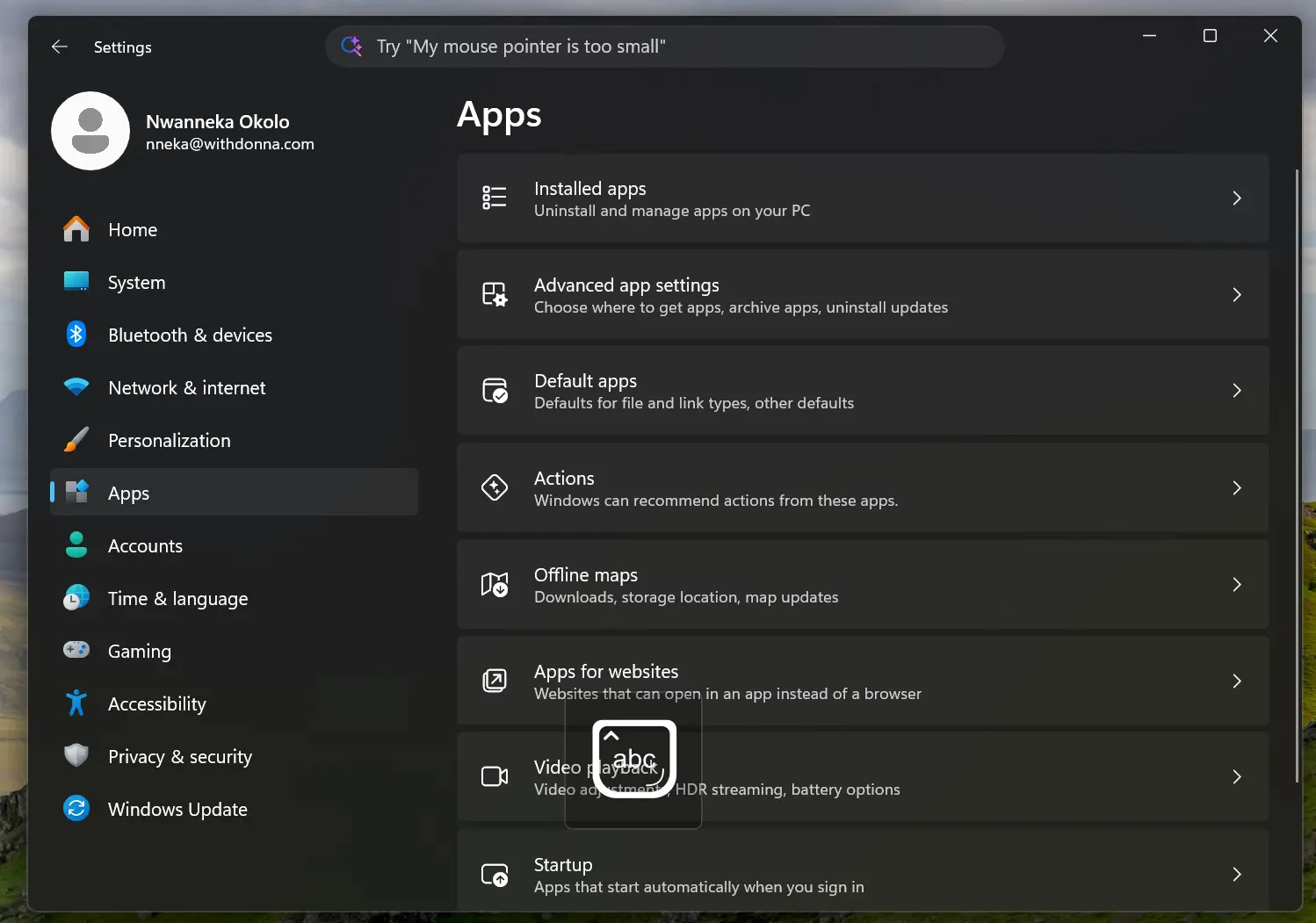Click the Actions row chevron
Viewport: 1316px width, 923px height.
pyautogui.click(x=1237, y=487)
